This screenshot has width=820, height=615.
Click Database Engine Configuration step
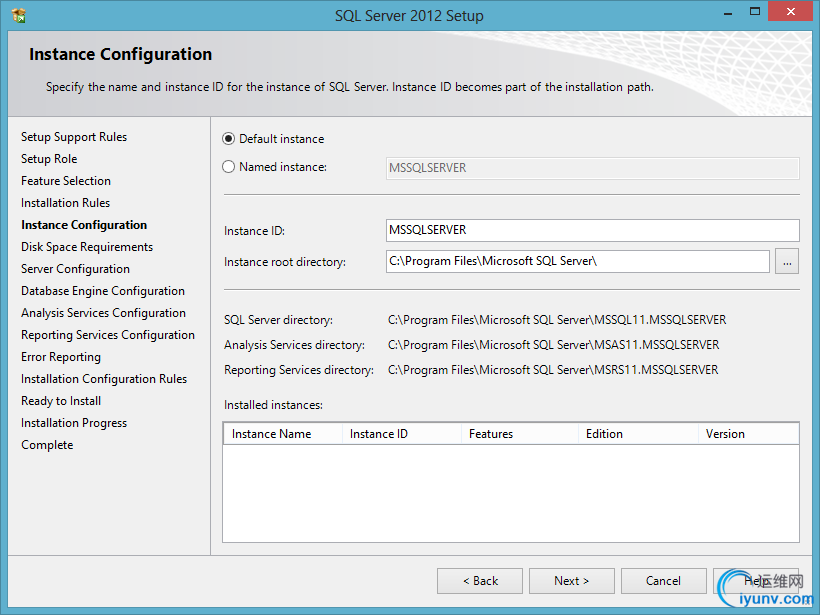pyautogui.click(x=103, y=291)
